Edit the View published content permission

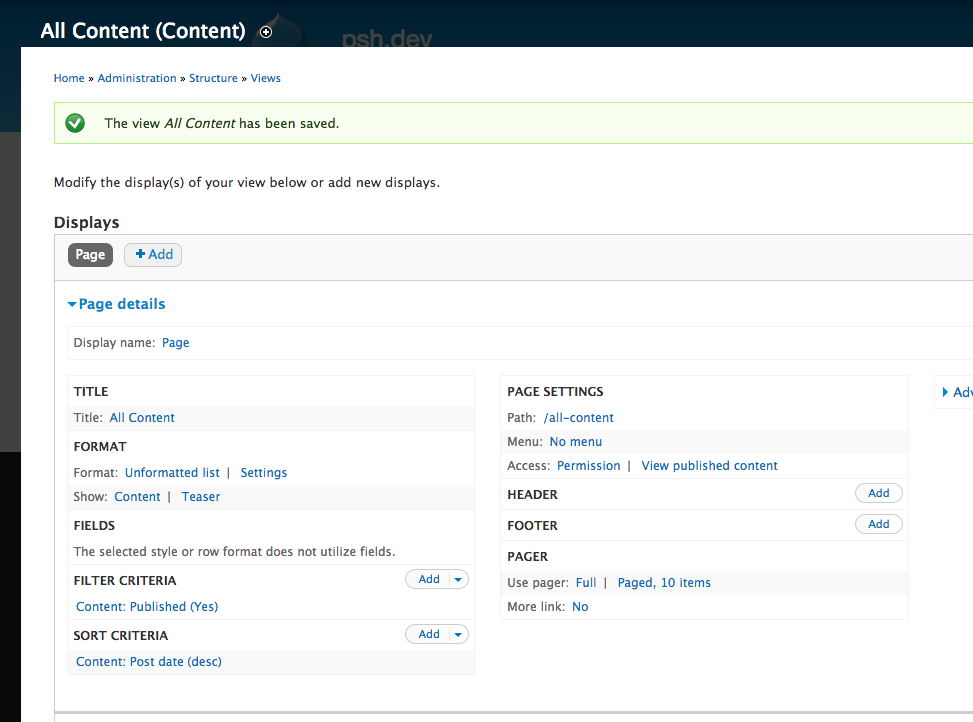click(709, 466)
